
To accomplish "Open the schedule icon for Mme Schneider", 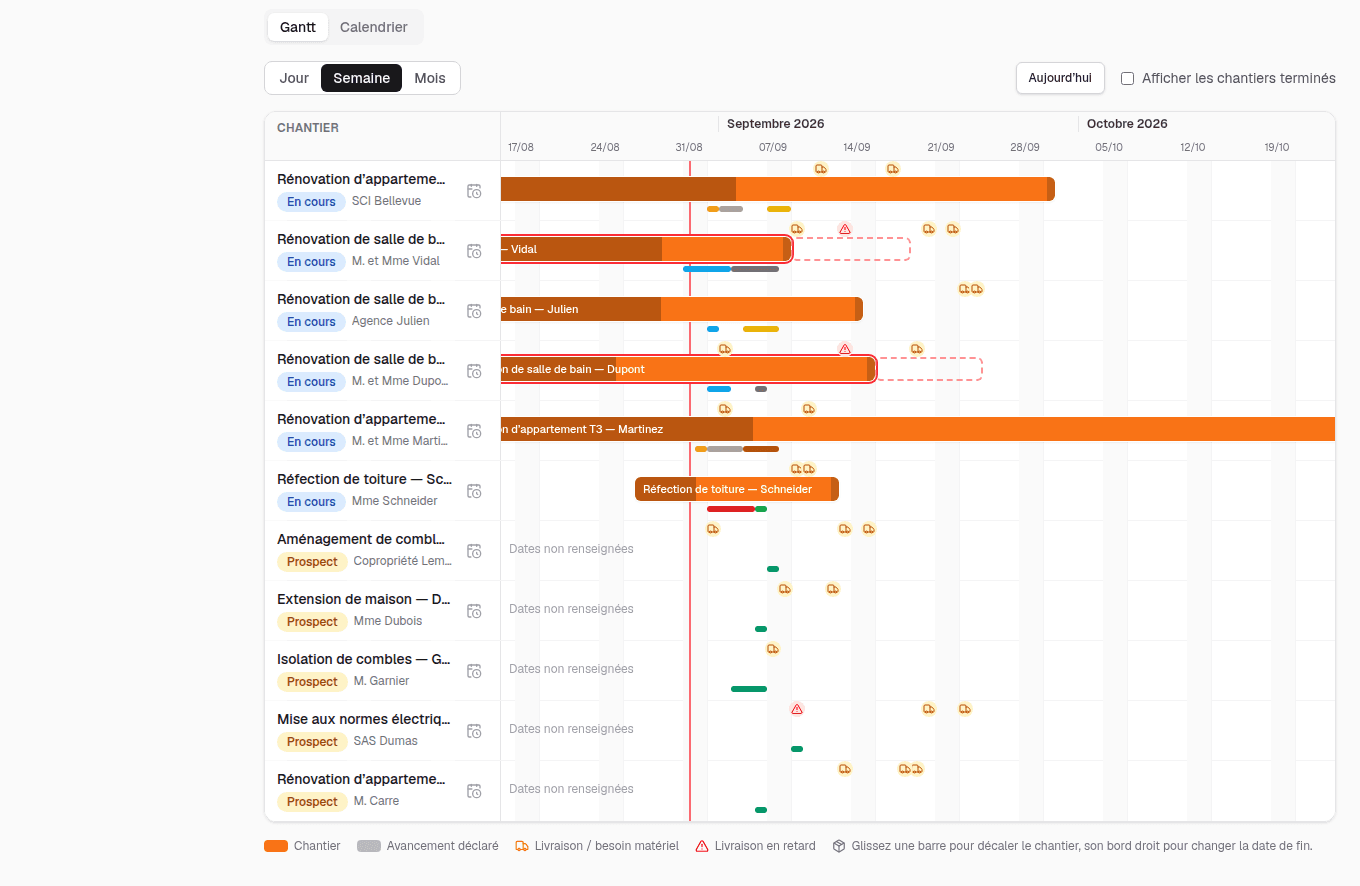I will click(x=475, y=491).
